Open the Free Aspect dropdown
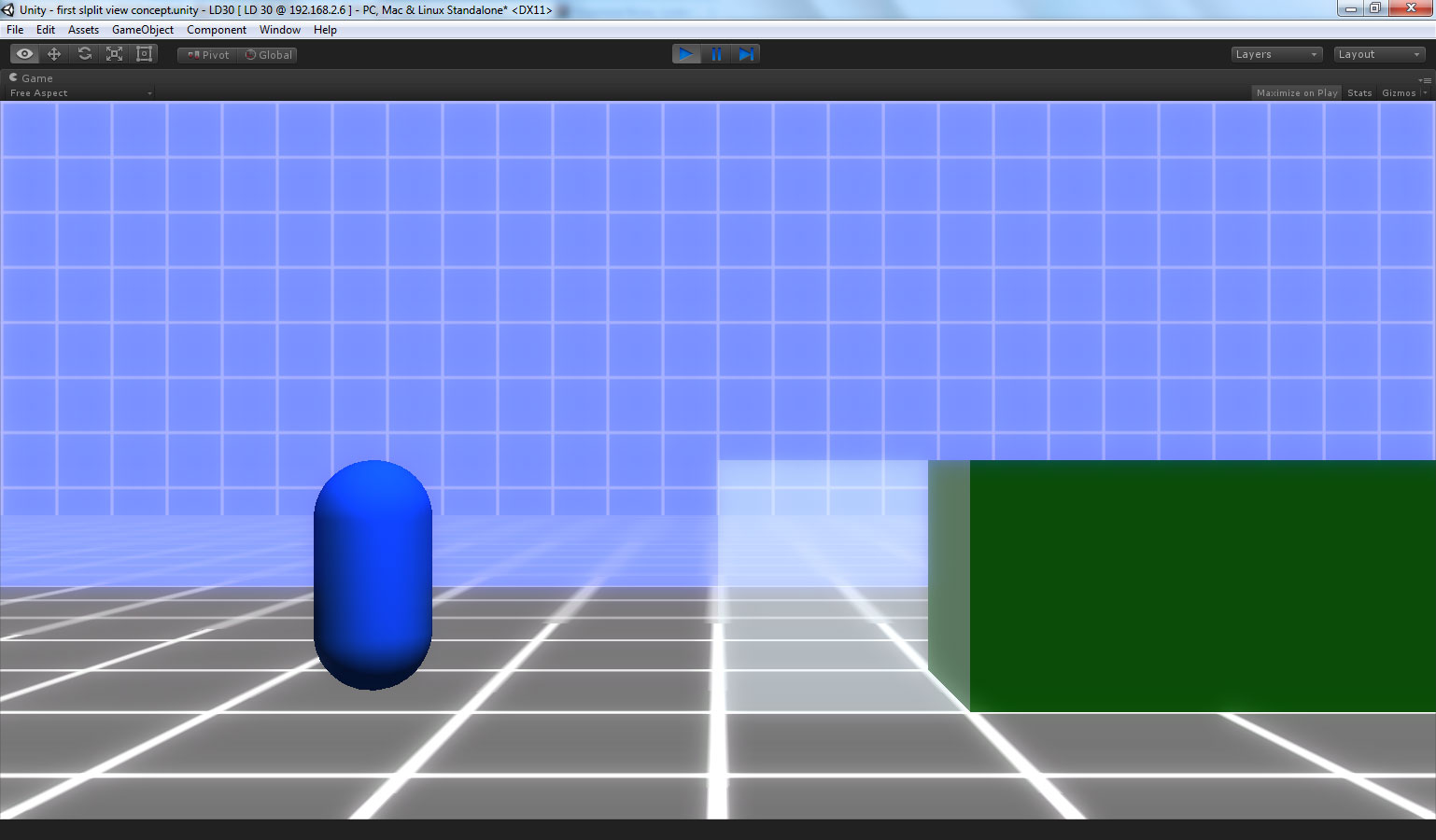1436x840 pixels. tap(80, 93)
